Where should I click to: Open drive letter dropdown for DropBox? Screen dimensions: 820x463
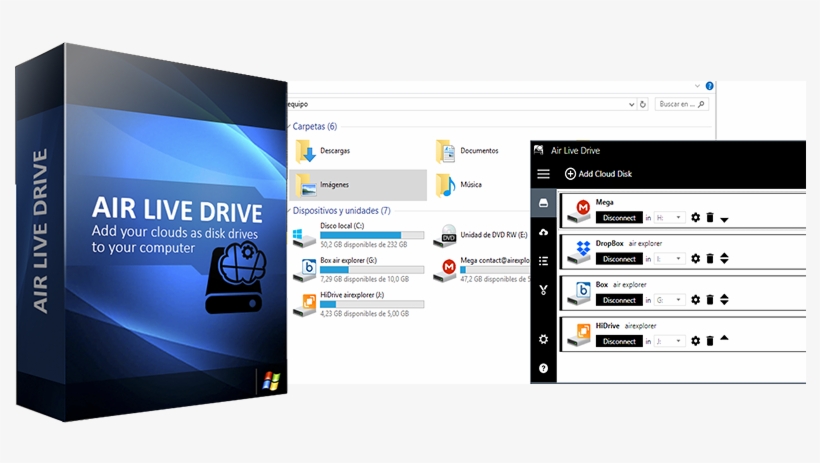pyautogui.click(x=669, y=259)
